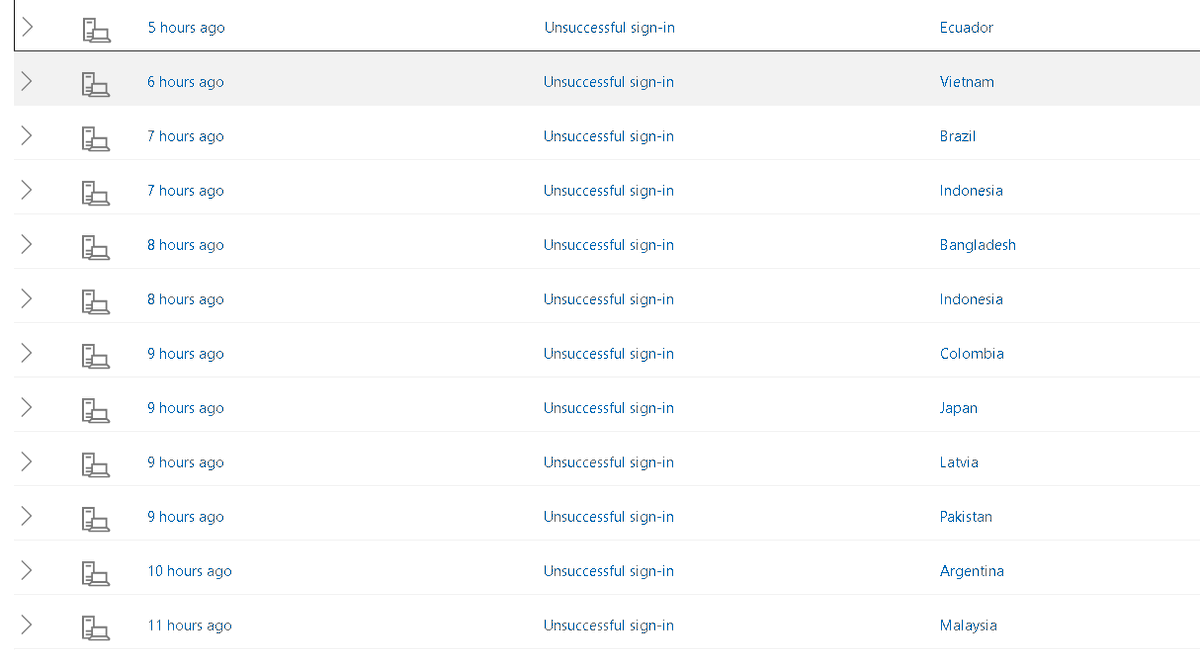
Task: Click 'Unsuccessful sign-in' in the Brazil row
Action: point(609,136)
